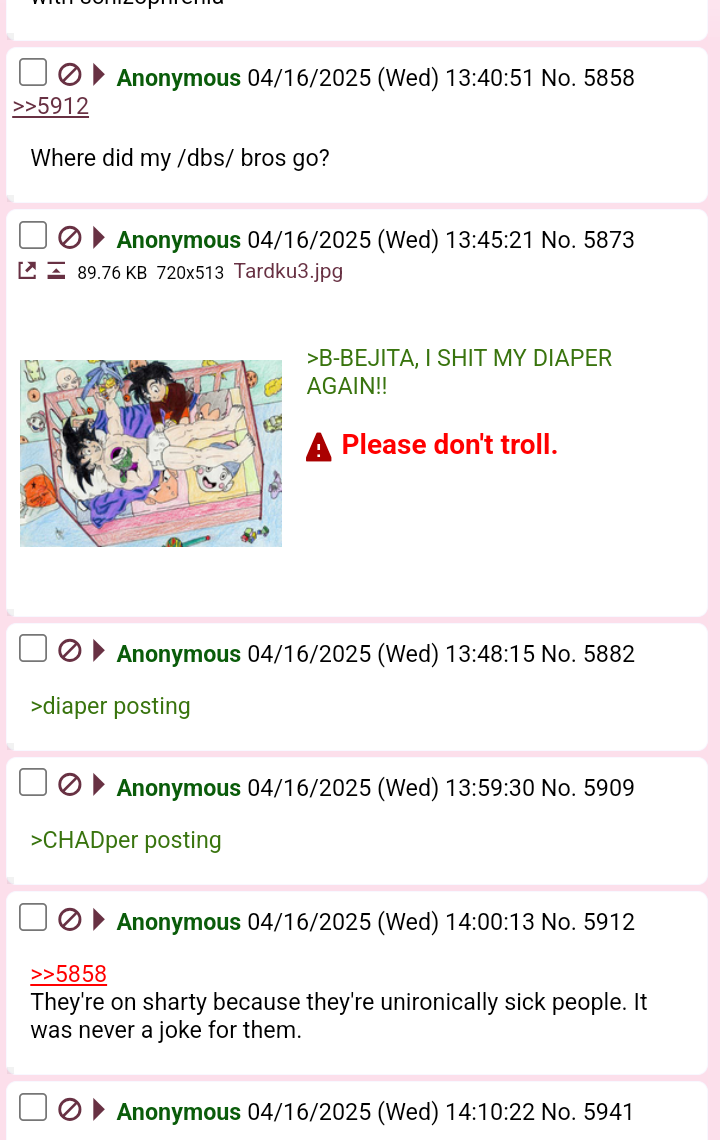This screenshot has height=1140, width=720.
Task: Expand the post menu arrow on 5858
Action: click(x=99, y=74)
